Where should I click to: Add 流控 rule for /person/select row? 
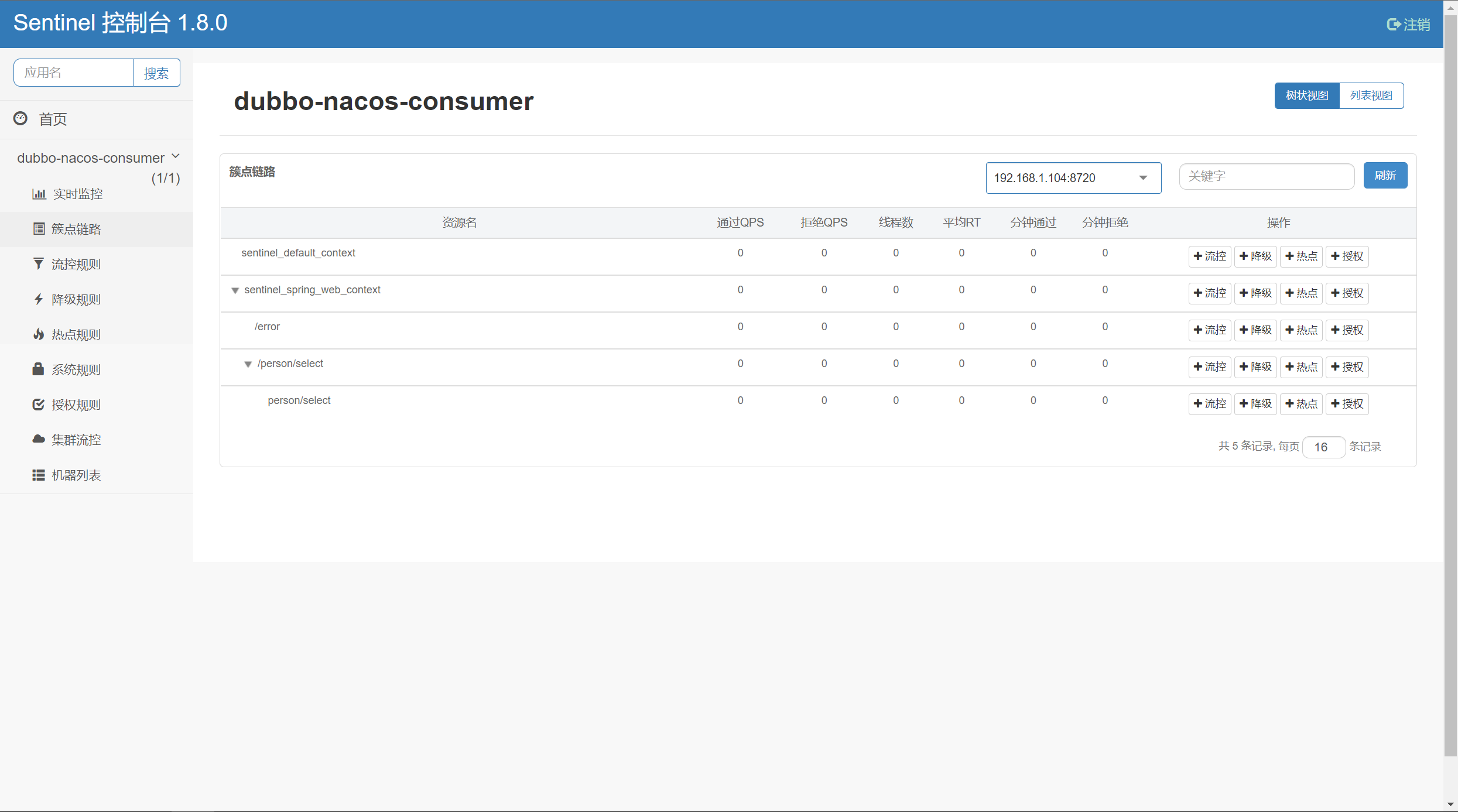pos(1210,367)
